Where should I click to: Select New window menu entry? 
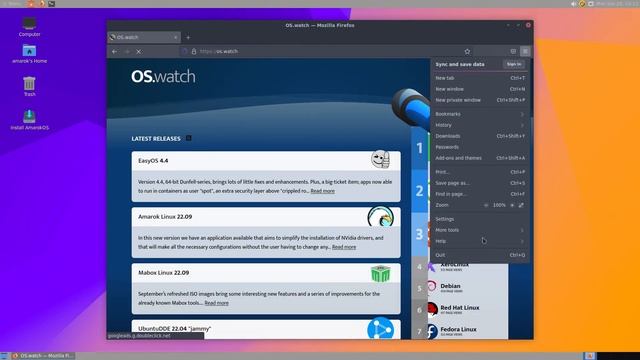480,89
